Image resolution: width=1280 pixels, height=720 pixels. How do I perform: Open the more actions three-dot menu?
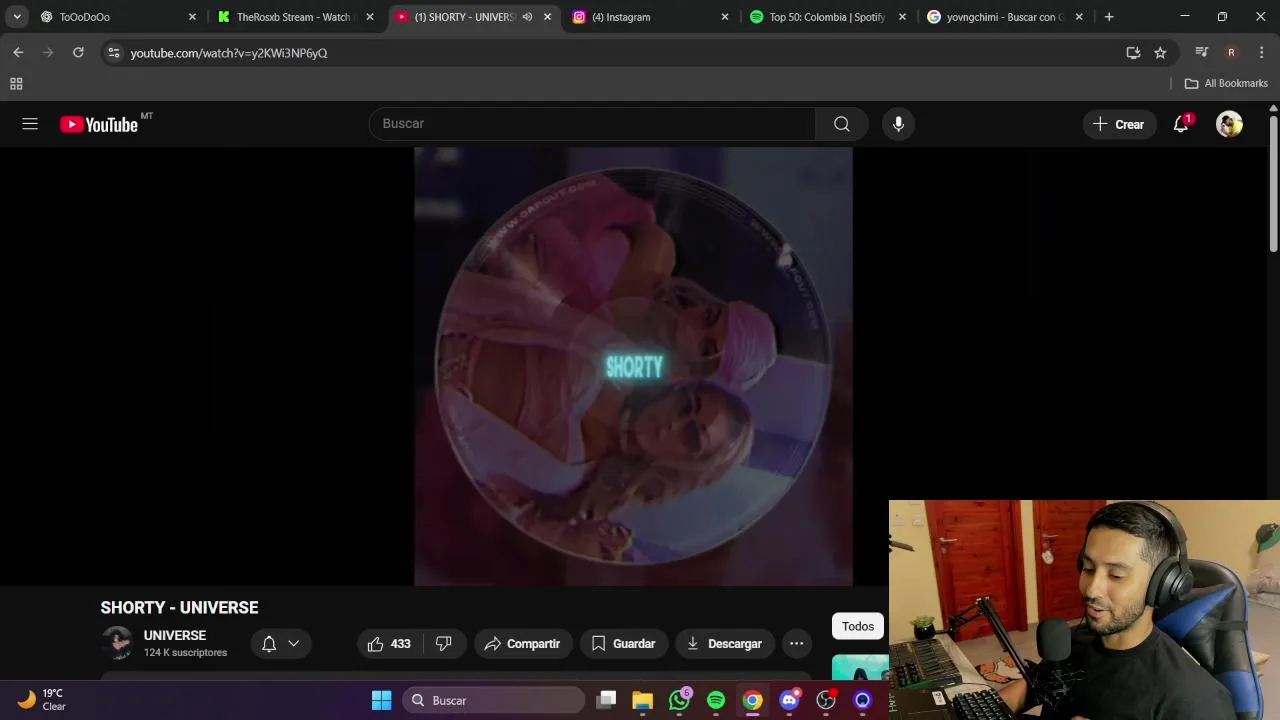[x=796, y=644]
